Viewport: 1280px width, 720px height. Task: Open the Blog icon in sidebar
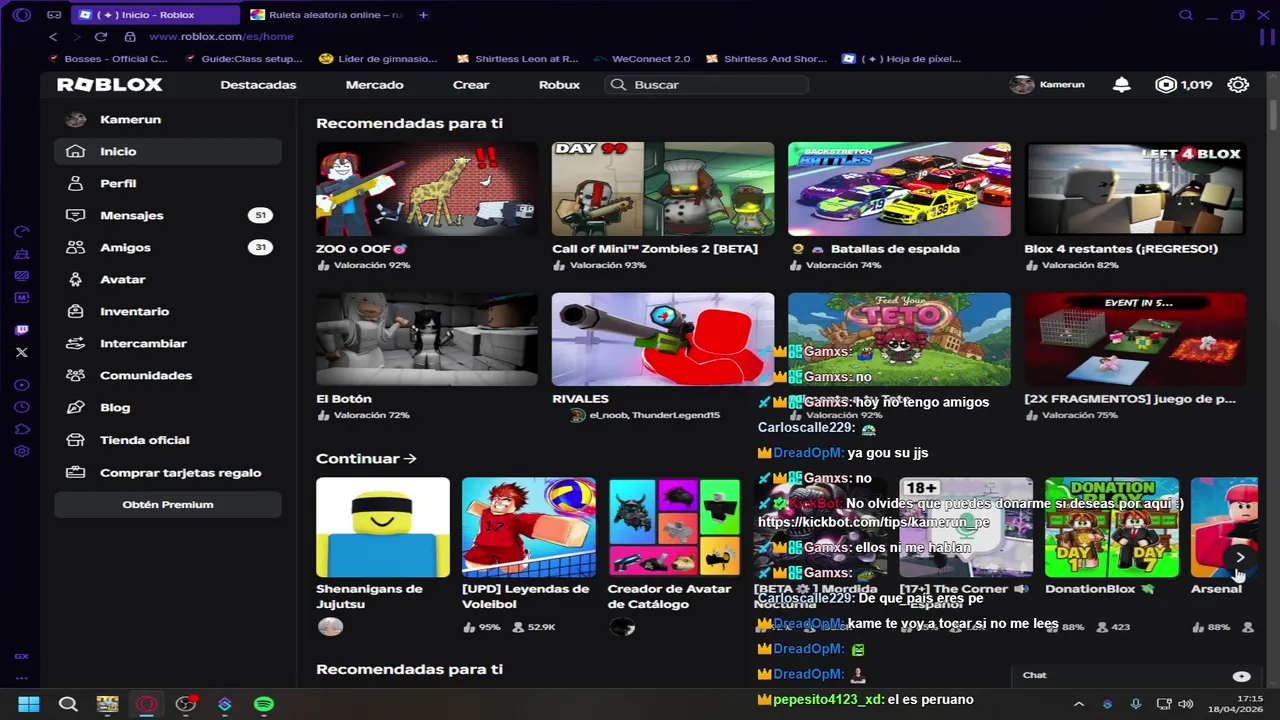75,407
